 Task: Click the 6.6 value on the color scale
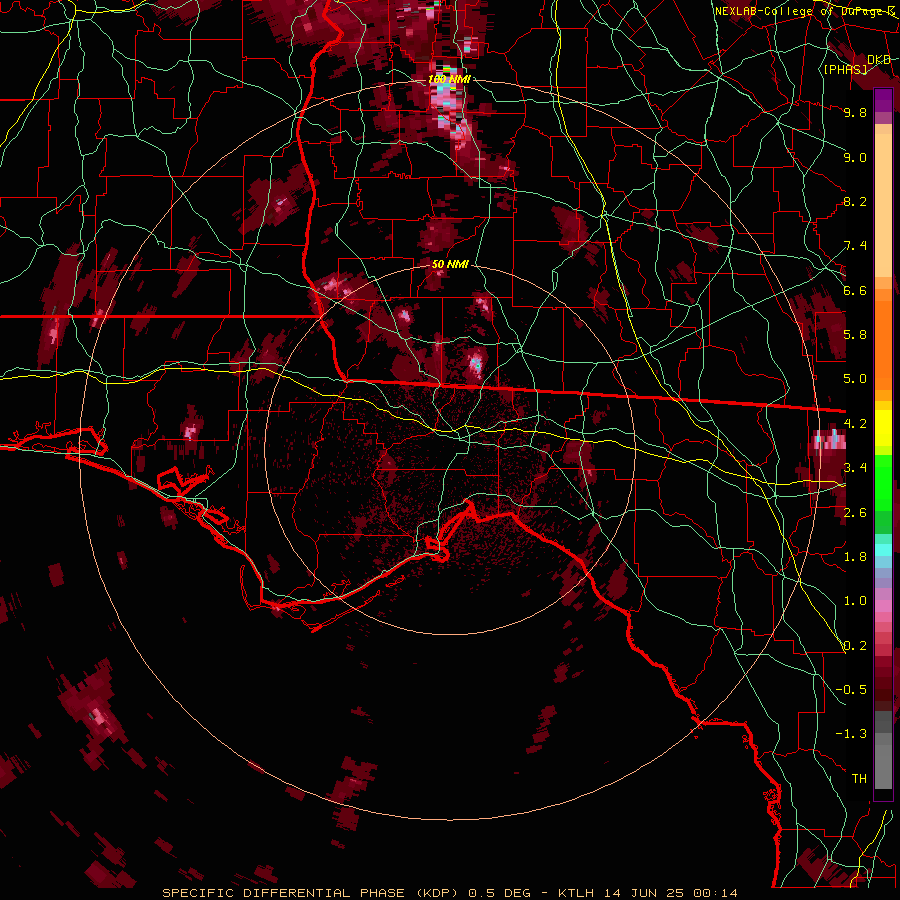tap(855, 290)
